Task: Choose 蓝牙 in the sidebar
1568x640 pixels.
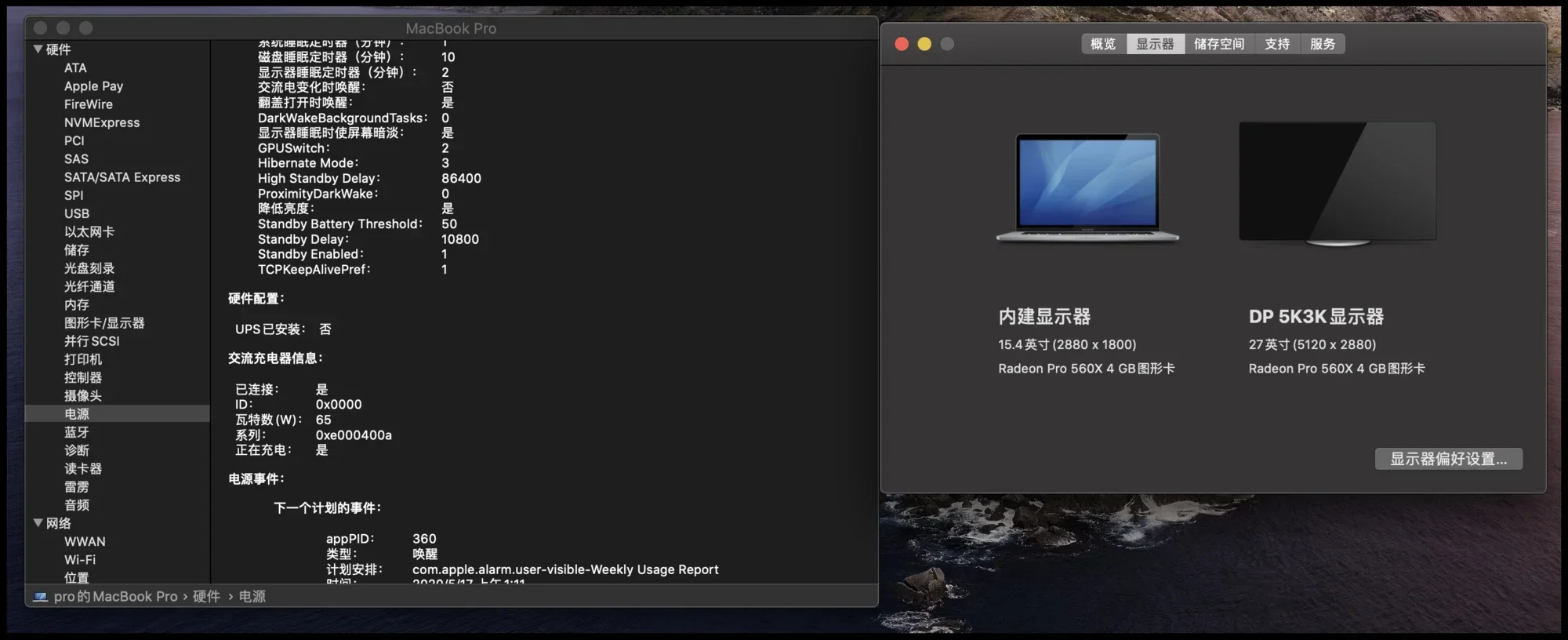Action: pyautogui.click(x=77, y=432)
